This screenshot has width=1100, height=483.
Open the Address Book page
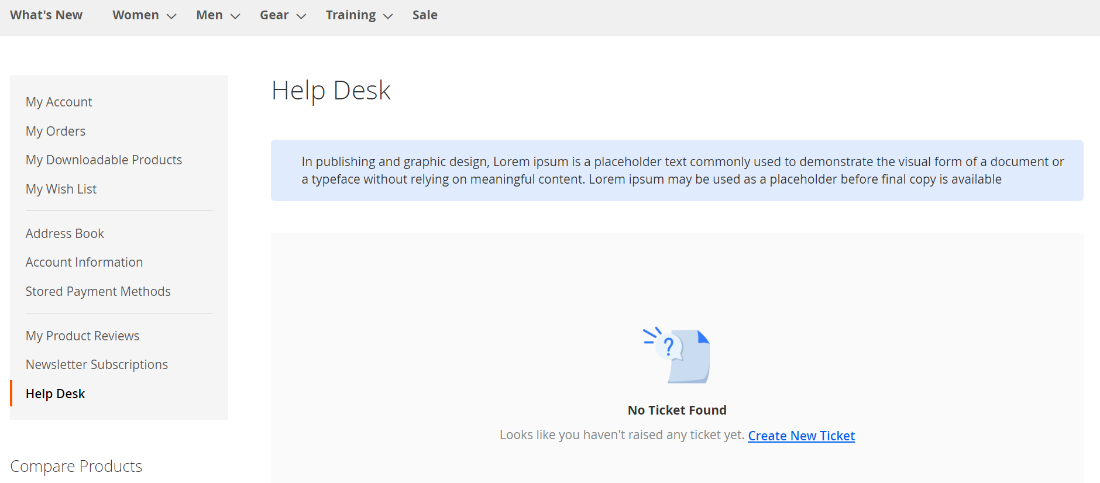[65, 233]
